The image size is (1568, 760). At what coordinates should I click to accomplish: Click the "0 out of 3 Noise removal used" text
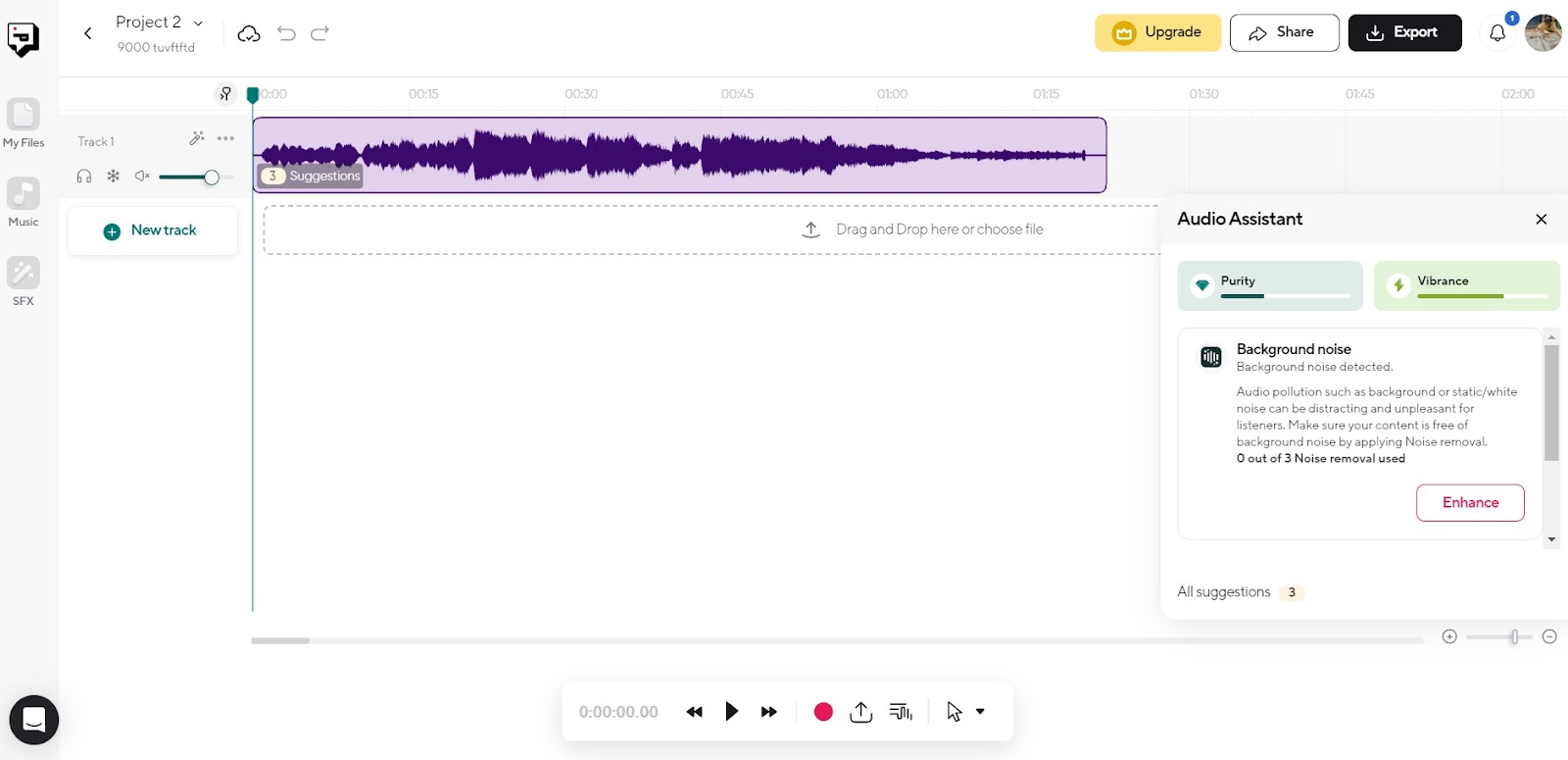(x=1321, y=458)
